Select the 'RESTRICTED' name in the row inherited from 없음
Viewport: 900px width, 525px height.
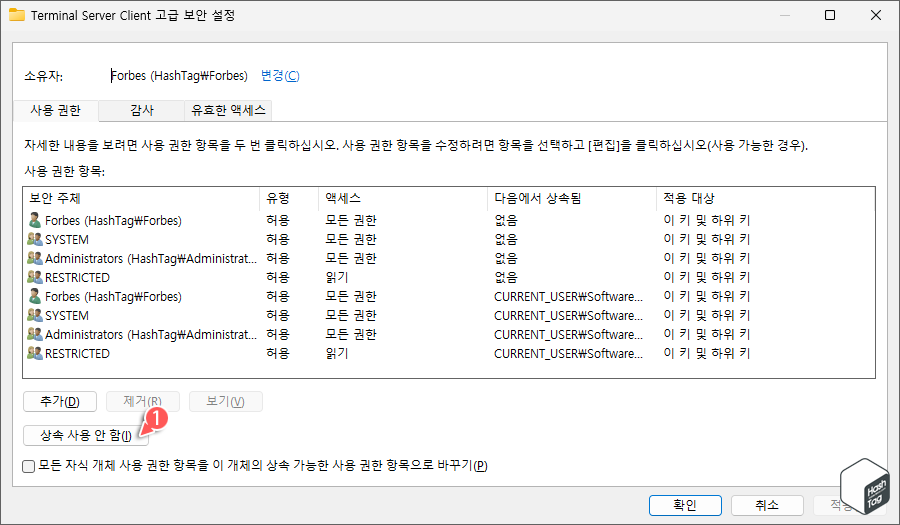[77, 278]
